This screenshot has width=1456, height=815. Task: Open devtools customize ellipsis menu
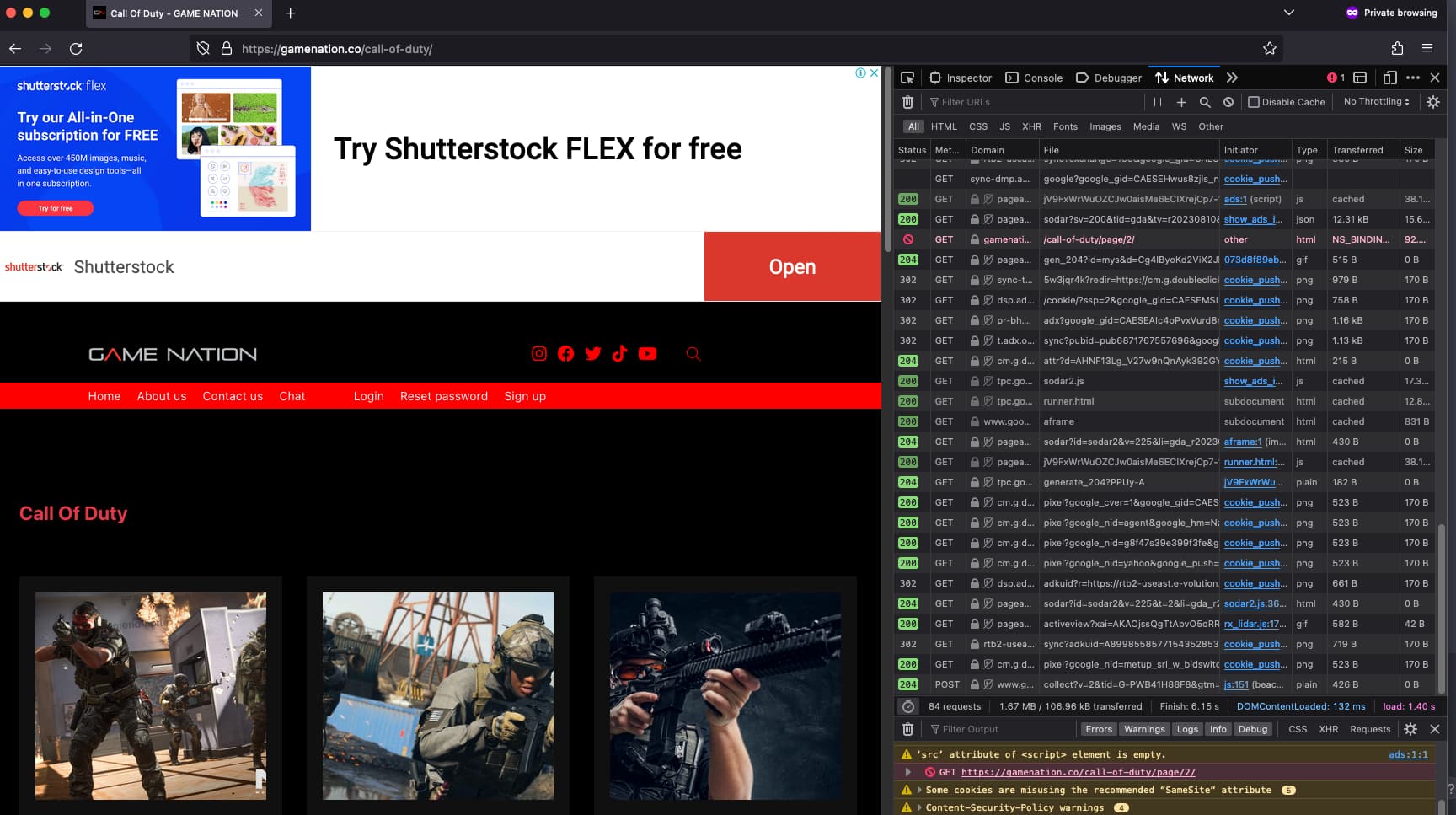click(1413, 78)
